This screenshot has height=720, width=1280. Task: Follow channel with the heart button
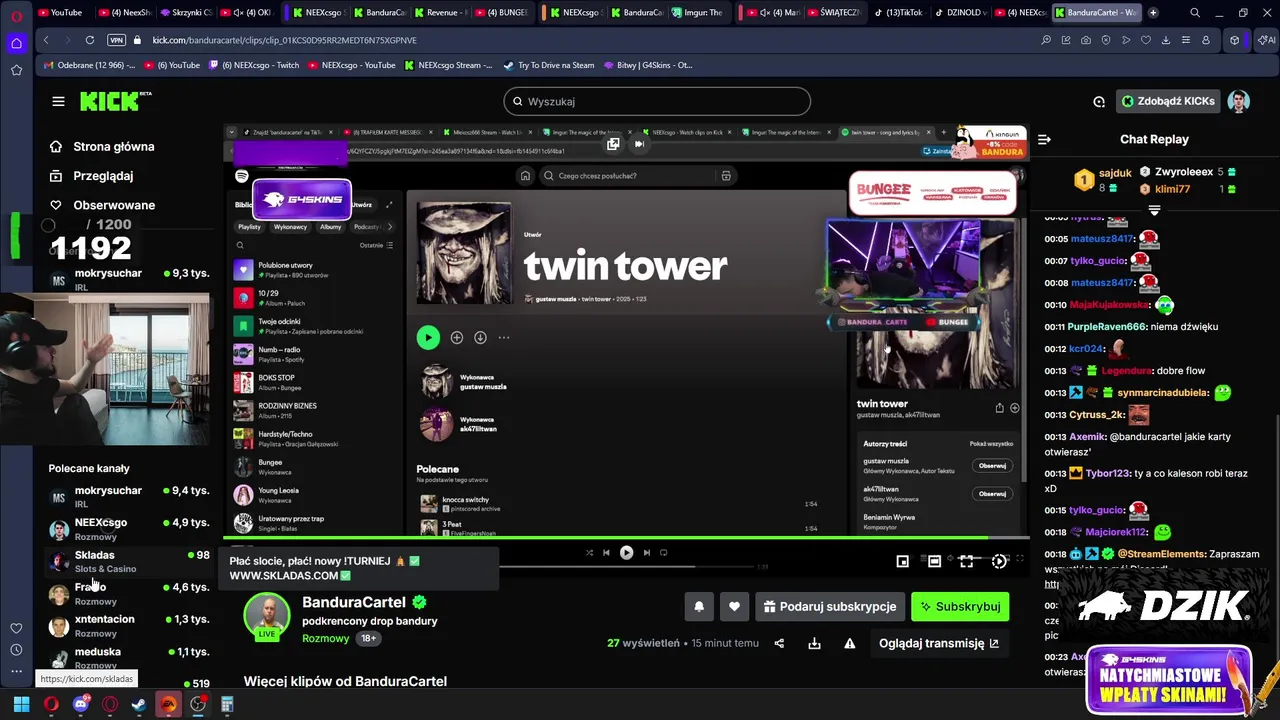coord(734,606)
